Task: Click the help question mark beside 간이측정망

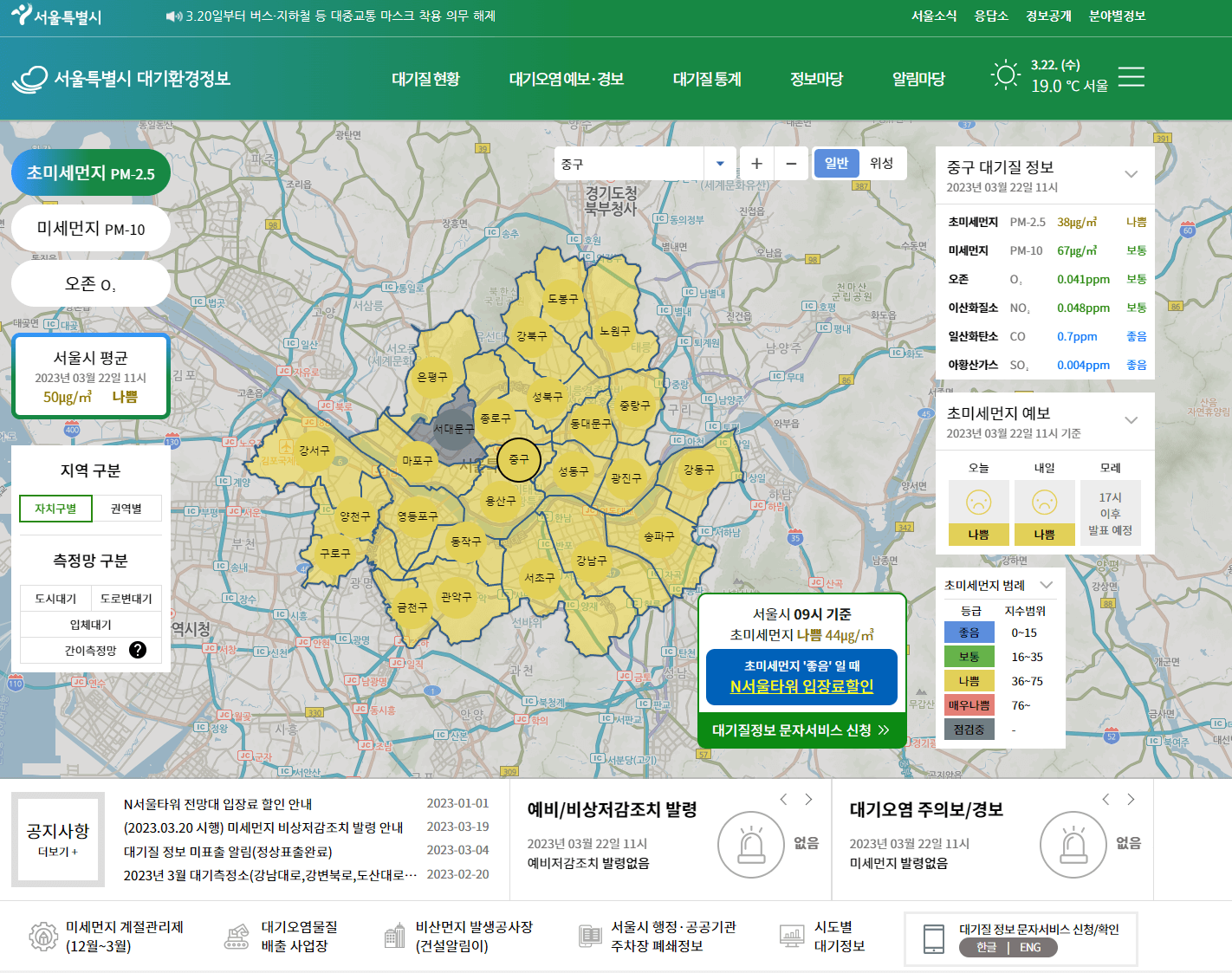Action: point(138,650)
